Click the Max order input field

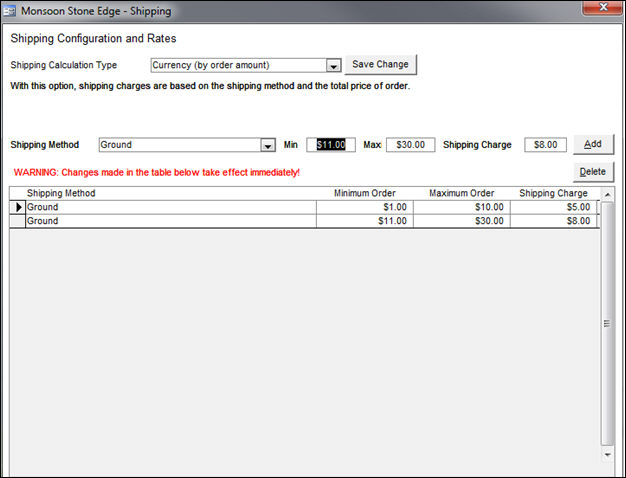coord(410,145)
